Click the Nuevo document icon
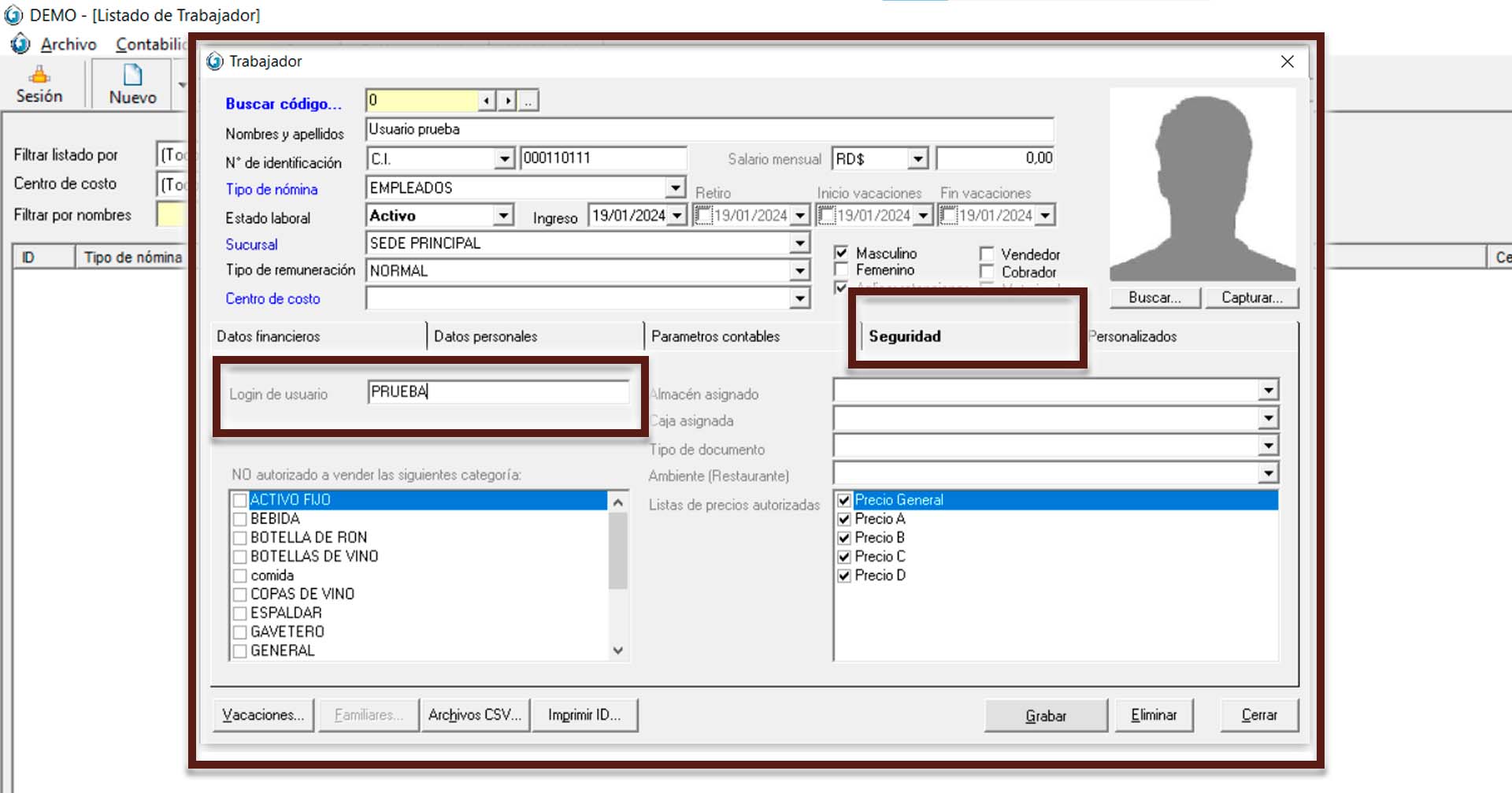This screenshot has height=793, width=1512. 132,76
